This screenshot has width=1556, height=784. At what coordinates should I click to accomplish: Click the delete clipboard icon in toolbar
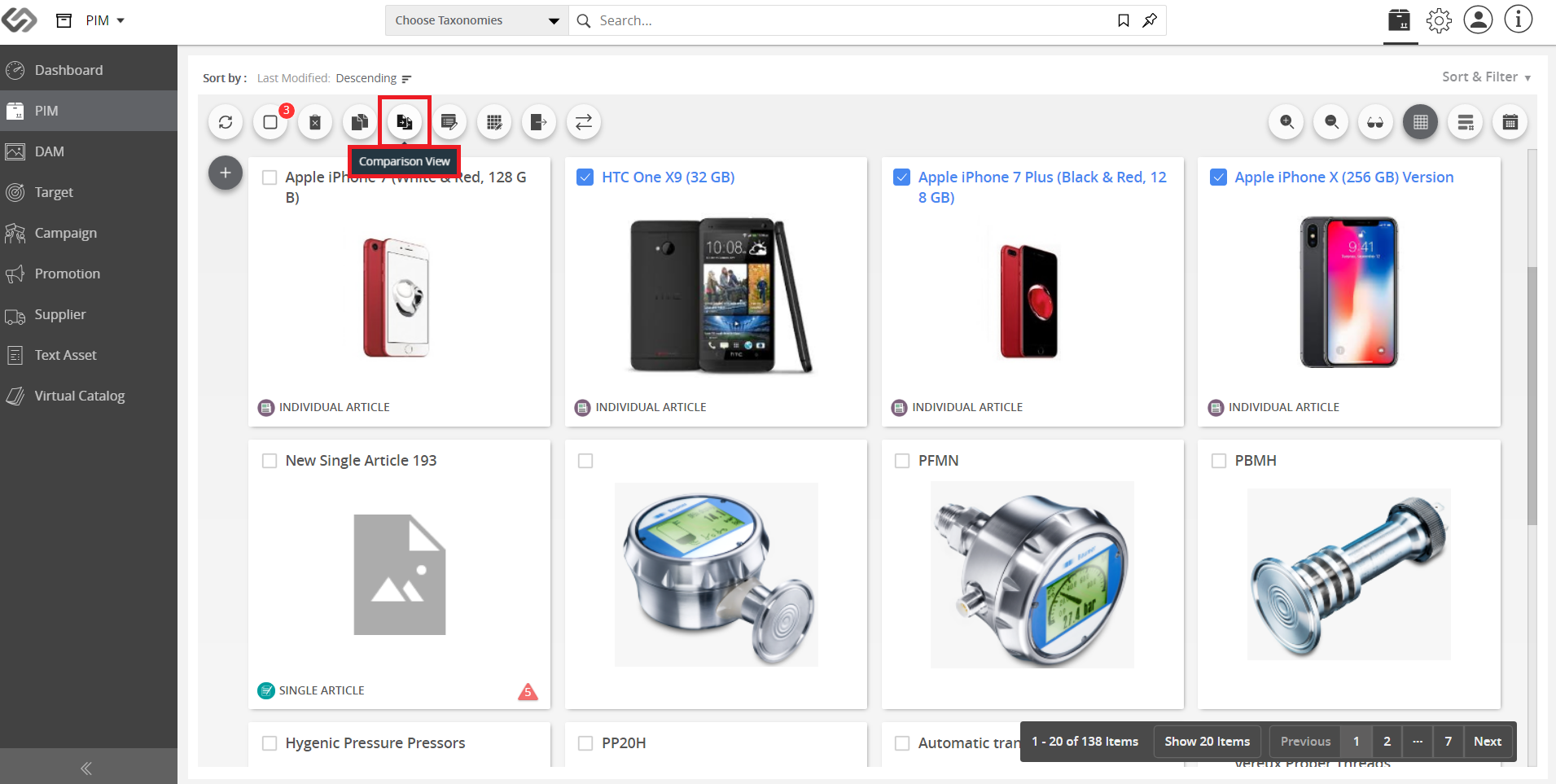click(315, 122)
